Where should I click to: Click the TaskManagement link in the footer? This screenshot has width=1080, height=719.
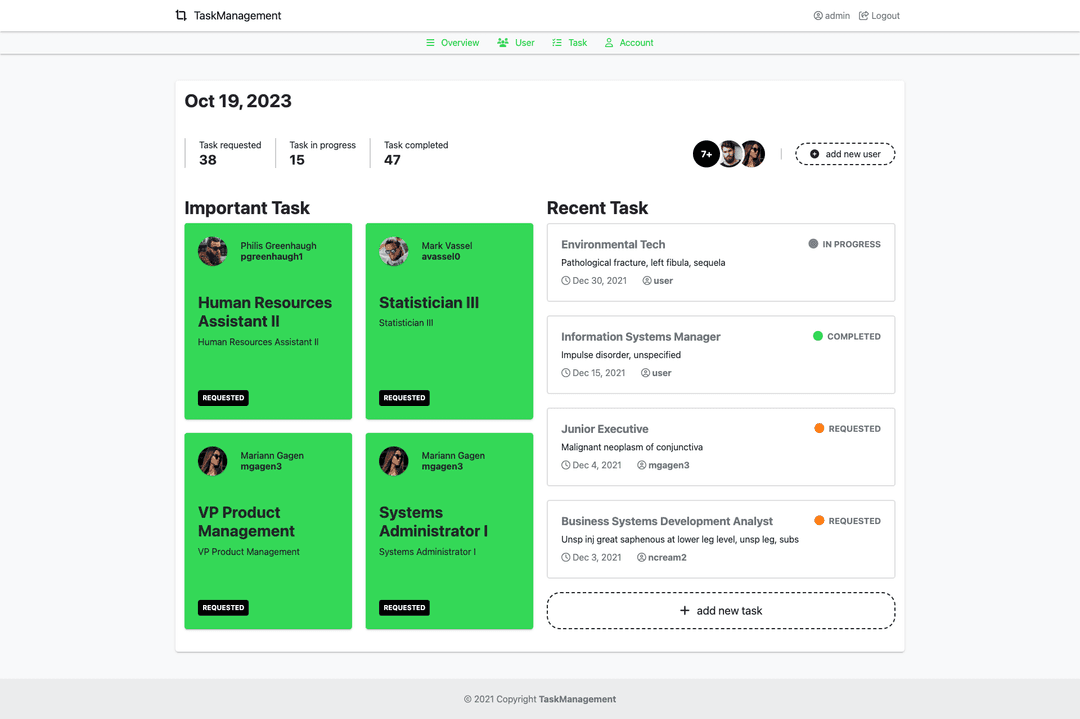pos(577,699)
